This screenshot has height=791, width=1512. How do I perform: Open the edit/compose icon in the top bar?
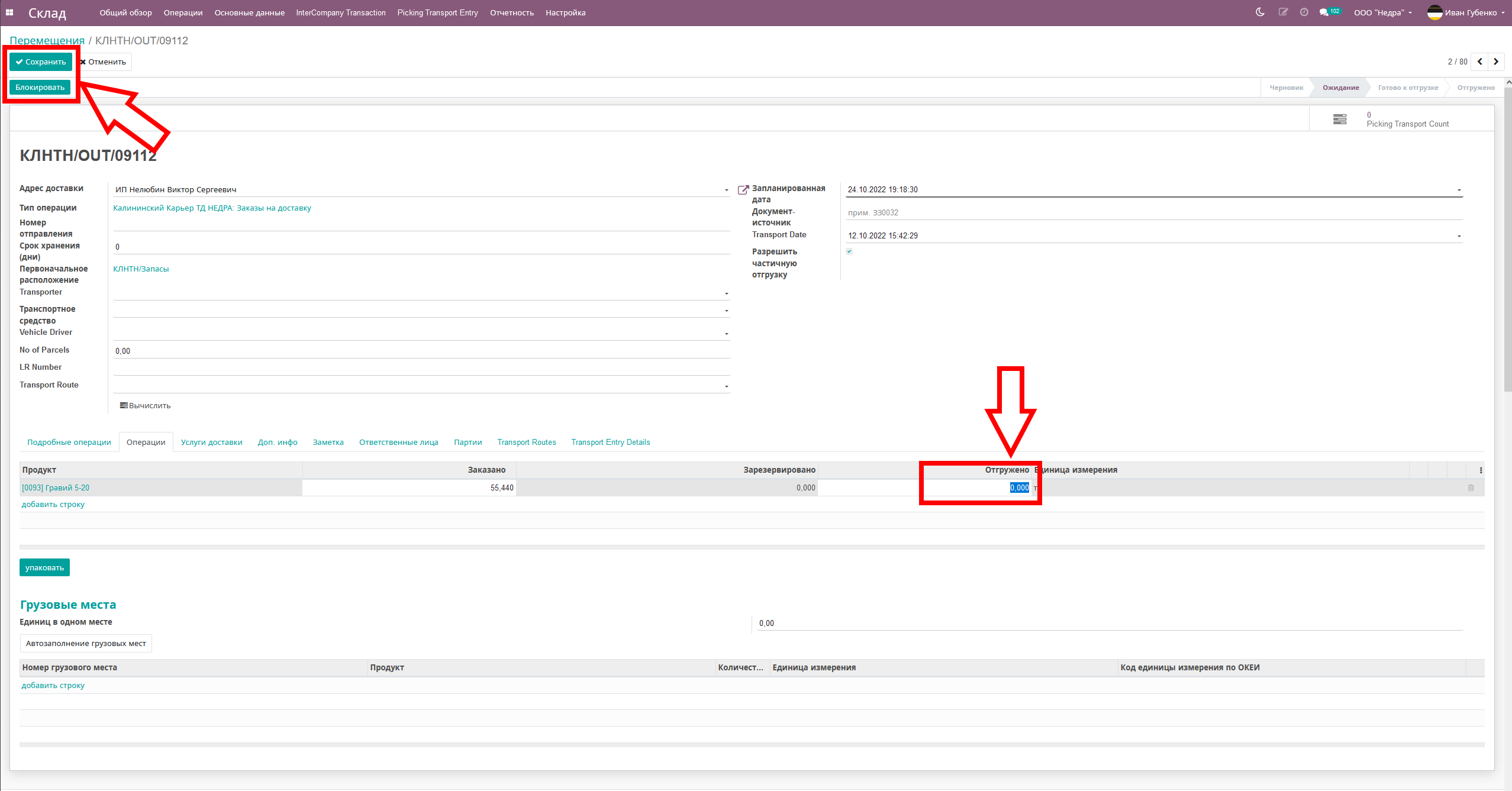pyautogui.click(x=1282, y=12)
